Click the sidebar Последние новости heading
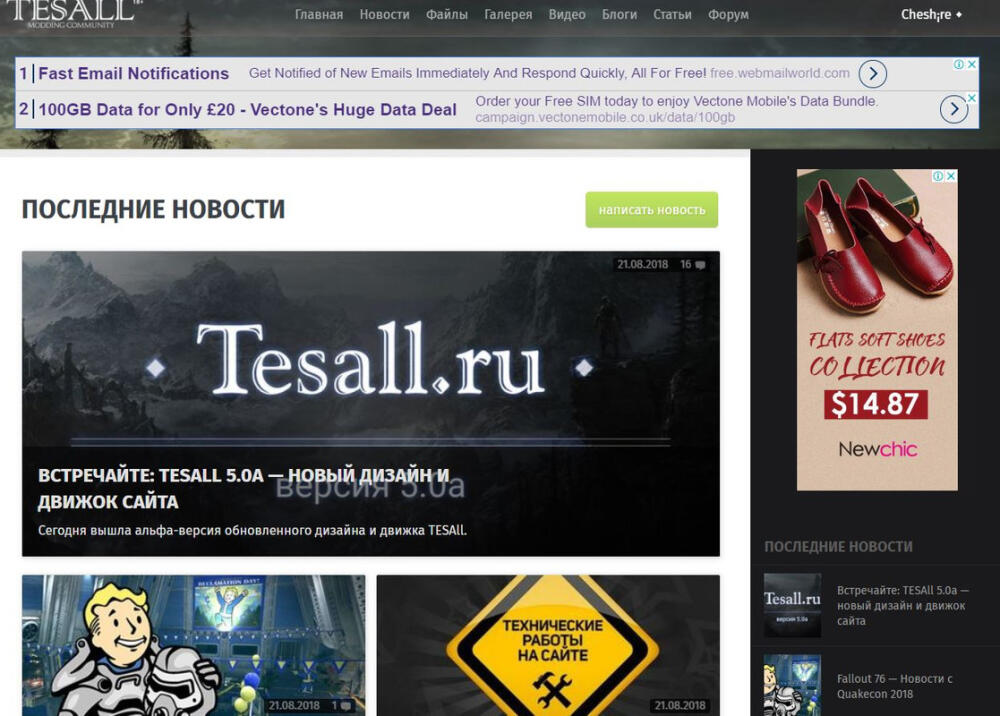Viewport: 1000px width, 716px height. coord(838,546)
